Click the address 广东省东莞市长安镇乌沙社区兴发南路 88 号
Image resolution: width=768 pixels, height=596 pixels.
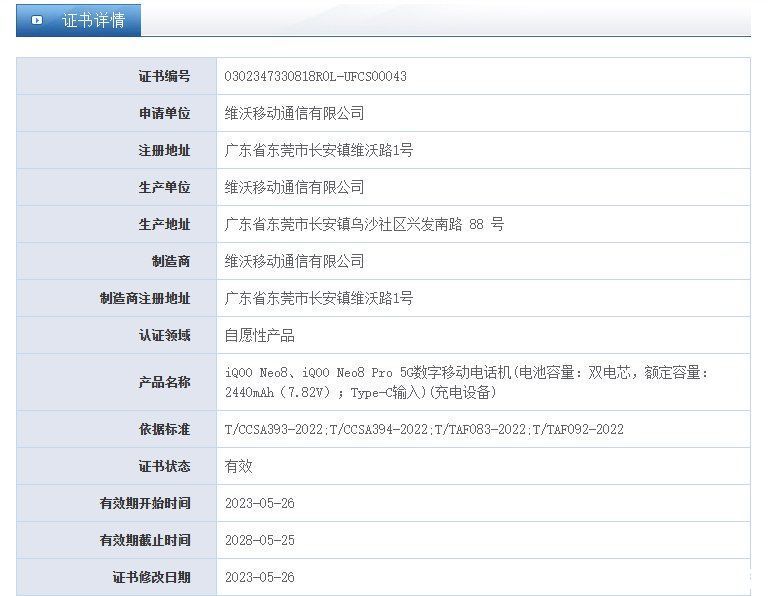(x=364, y=224)
